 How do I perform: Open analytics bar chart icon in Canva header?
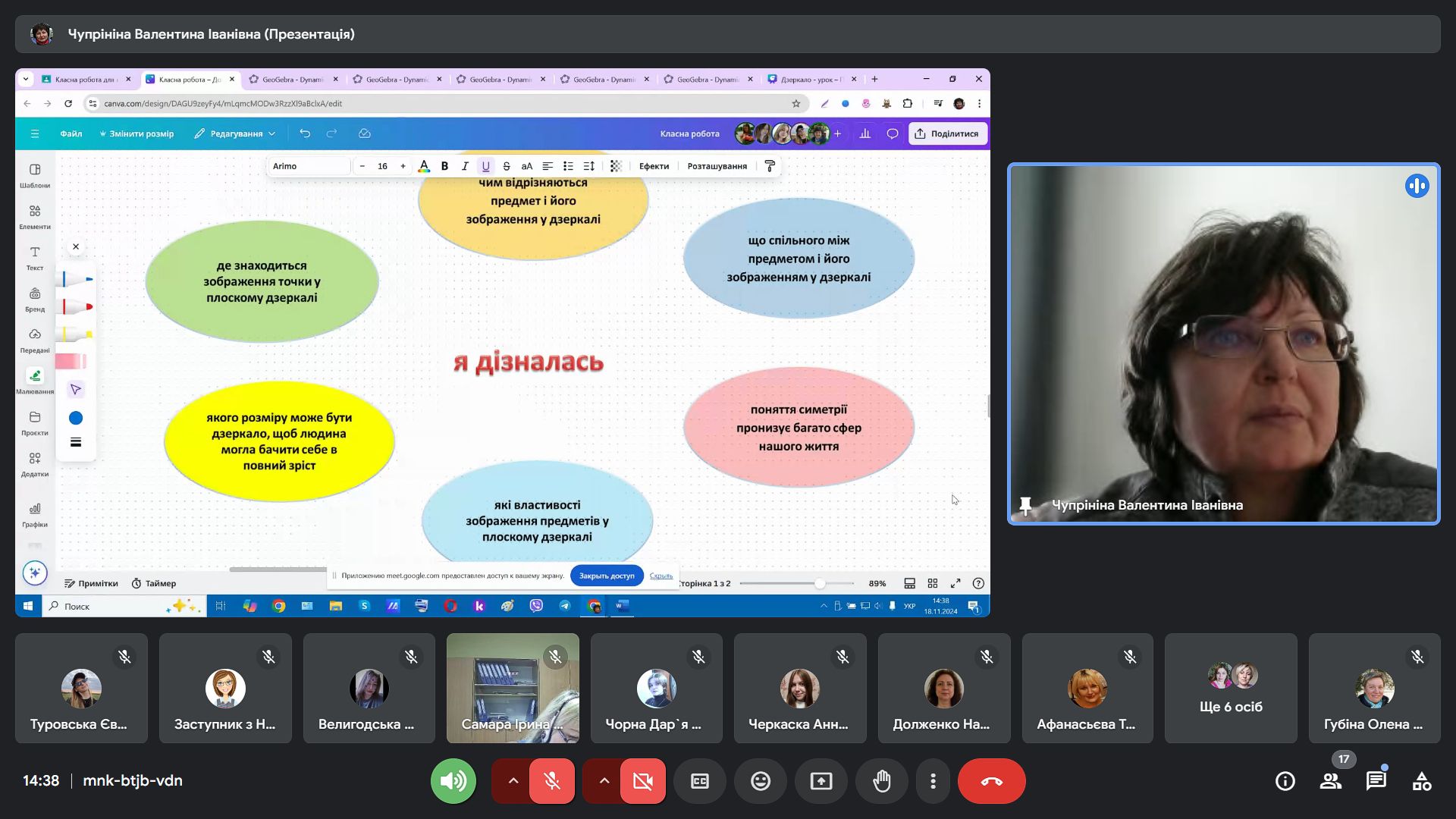865,133
